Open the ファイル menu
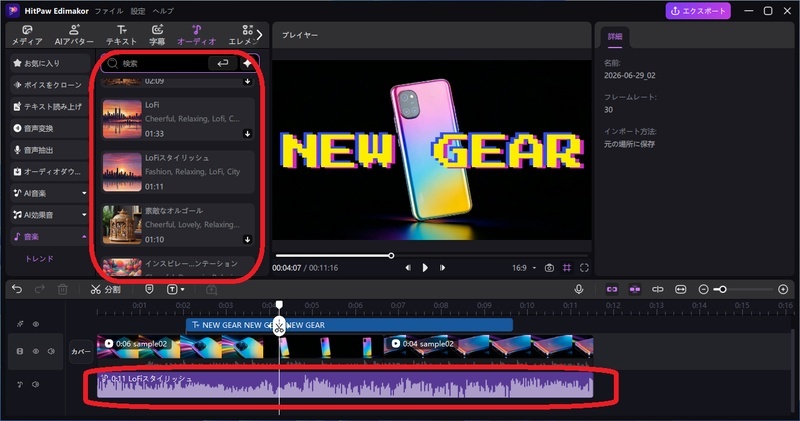800x421 pixels. tap(109, 11)
